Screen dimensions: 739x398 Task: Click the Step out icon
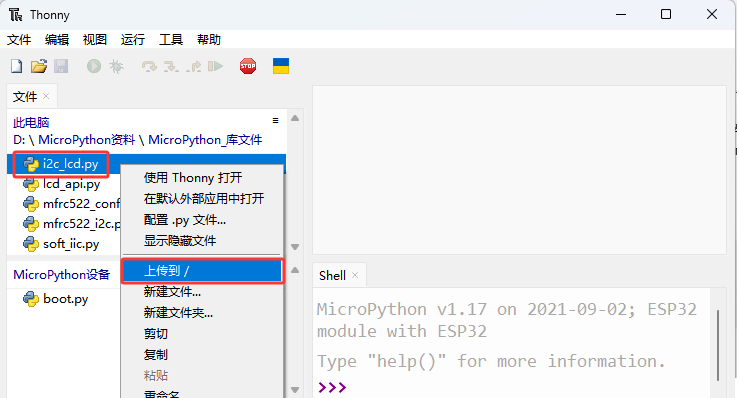click(193, 66)
